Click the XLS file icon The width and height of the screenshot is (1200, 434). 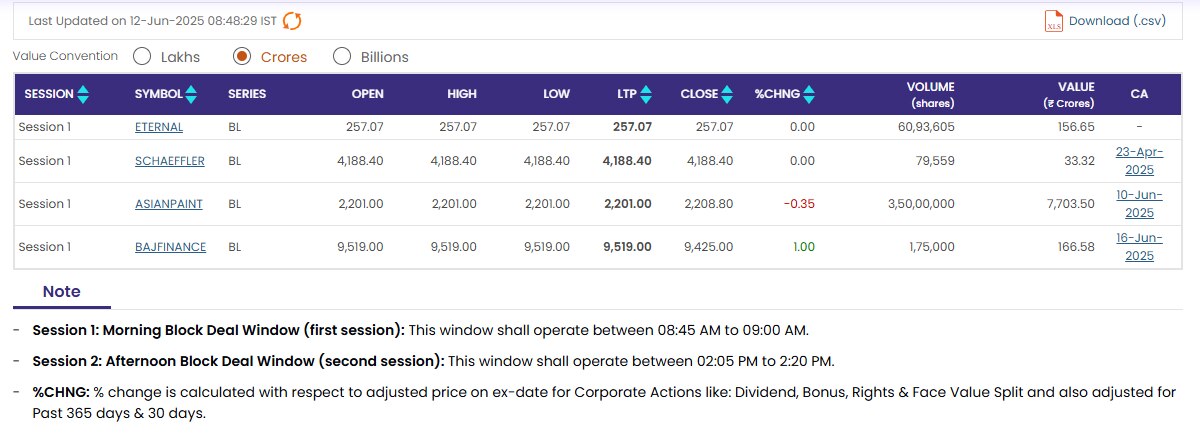pyautogui.click(x=1053, y=21)
